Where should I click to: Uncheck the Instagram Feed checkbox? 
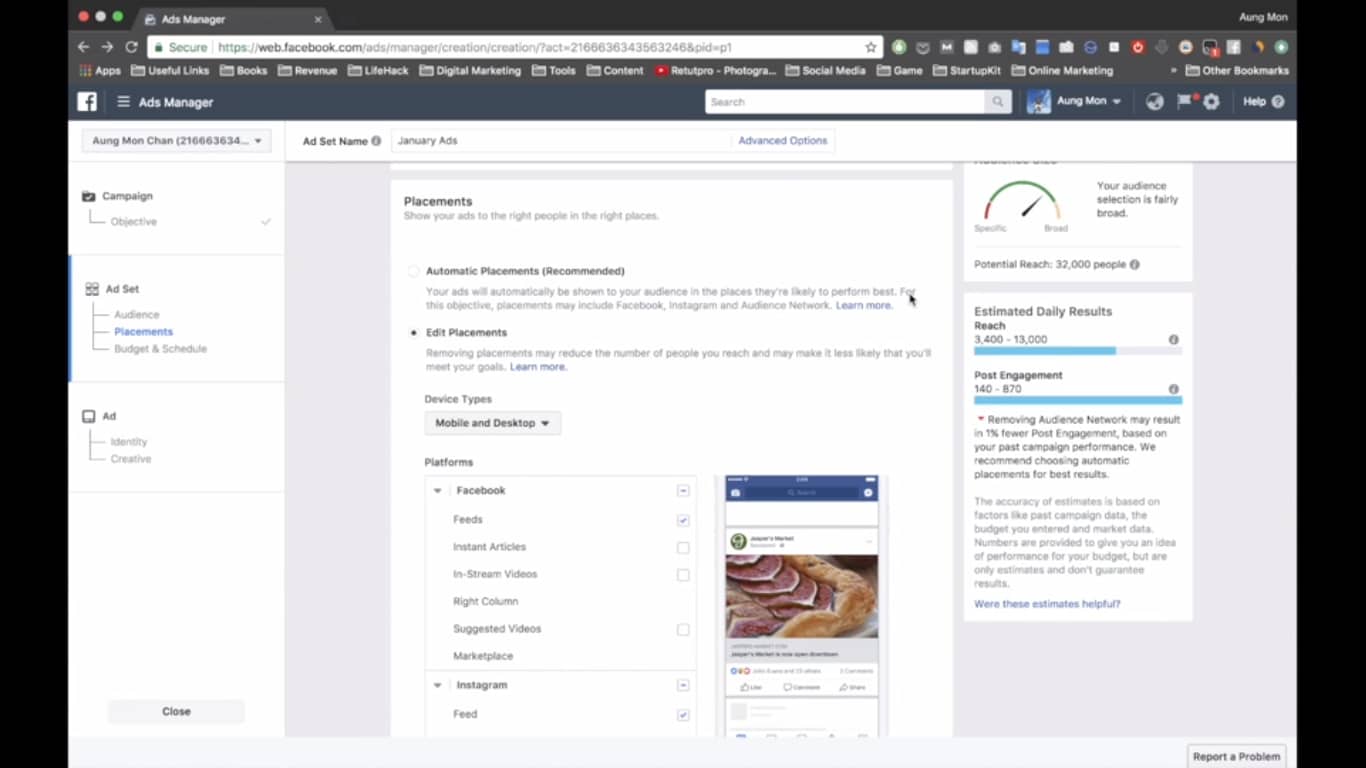point(683,715)
